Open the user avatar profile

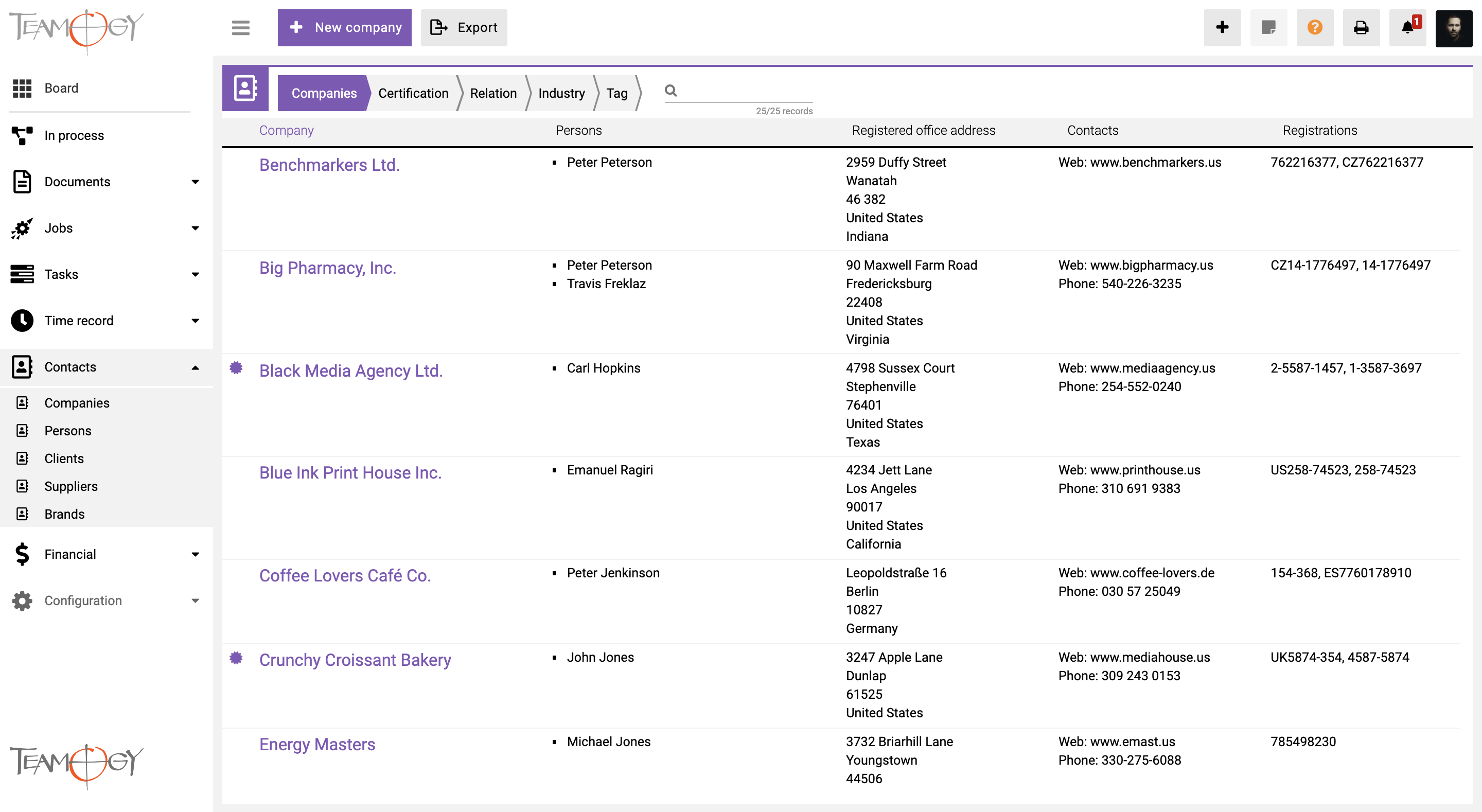1454,28
